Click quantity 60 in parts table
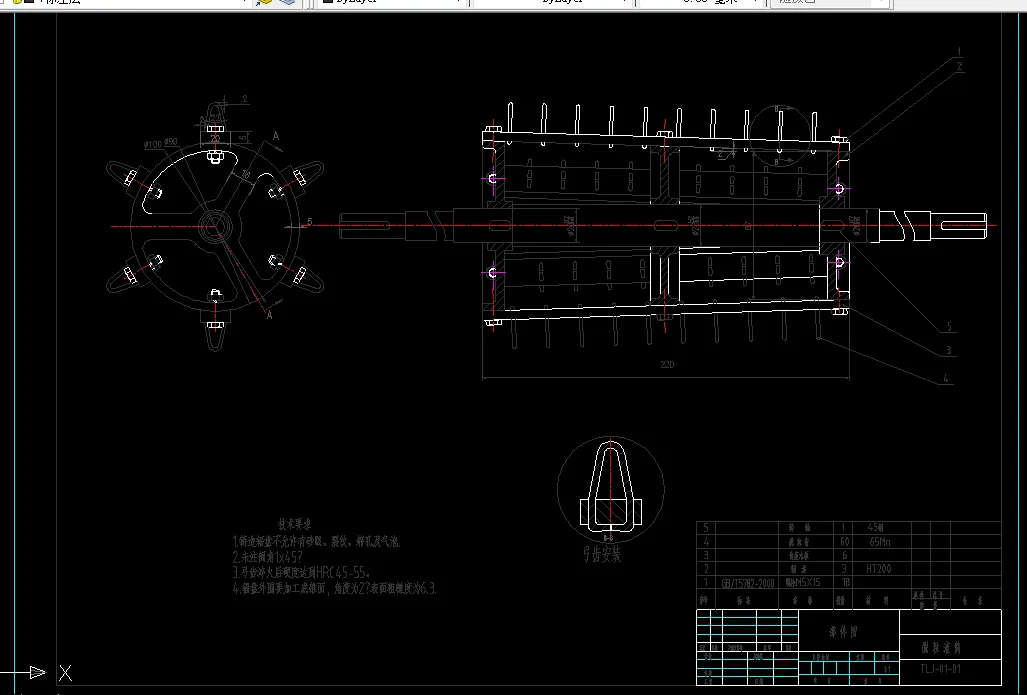The height and width of the screenshot is (695, 1027). click(844, 542)
